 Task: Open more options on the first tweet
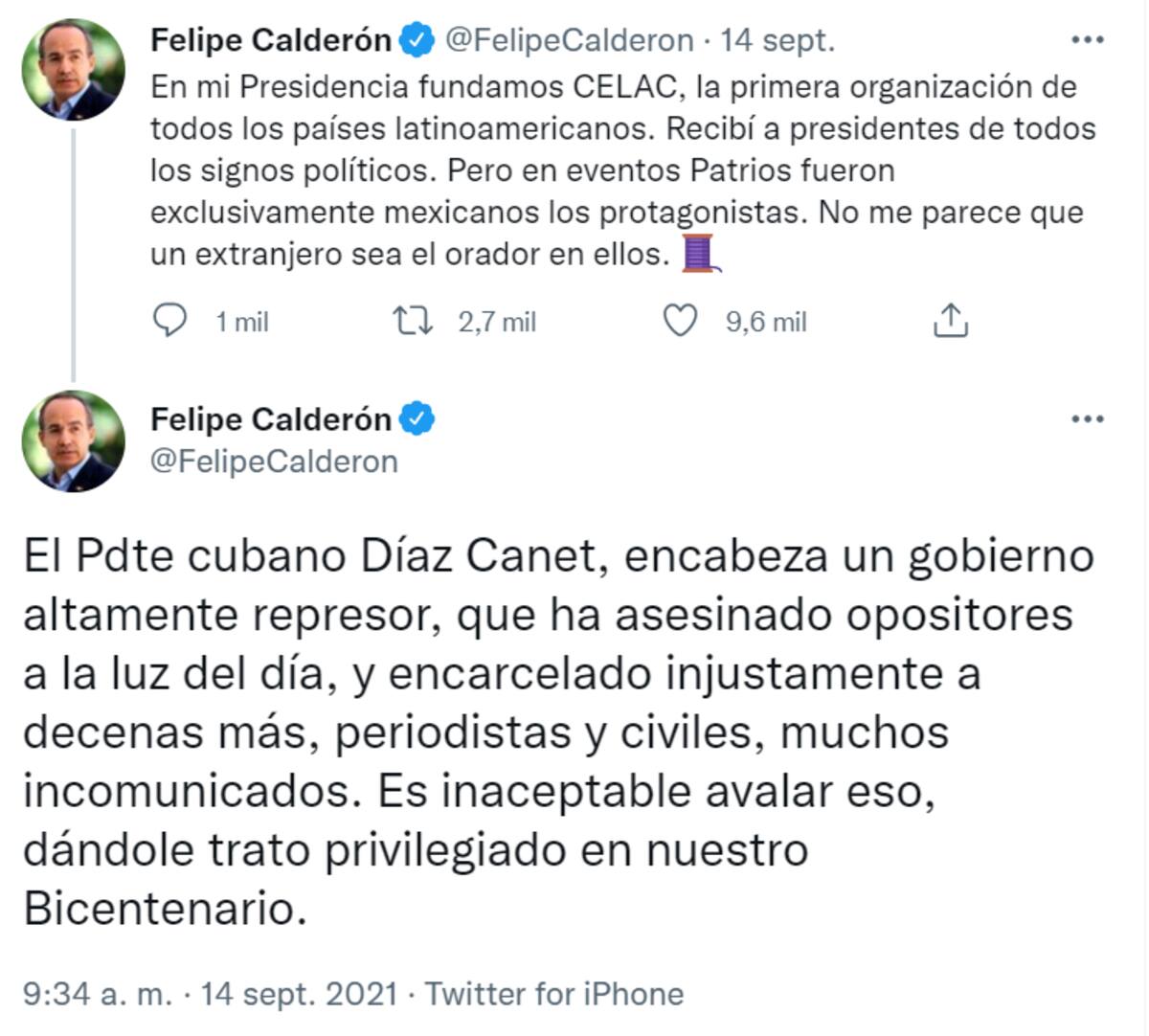click(x=1087, y=40)
